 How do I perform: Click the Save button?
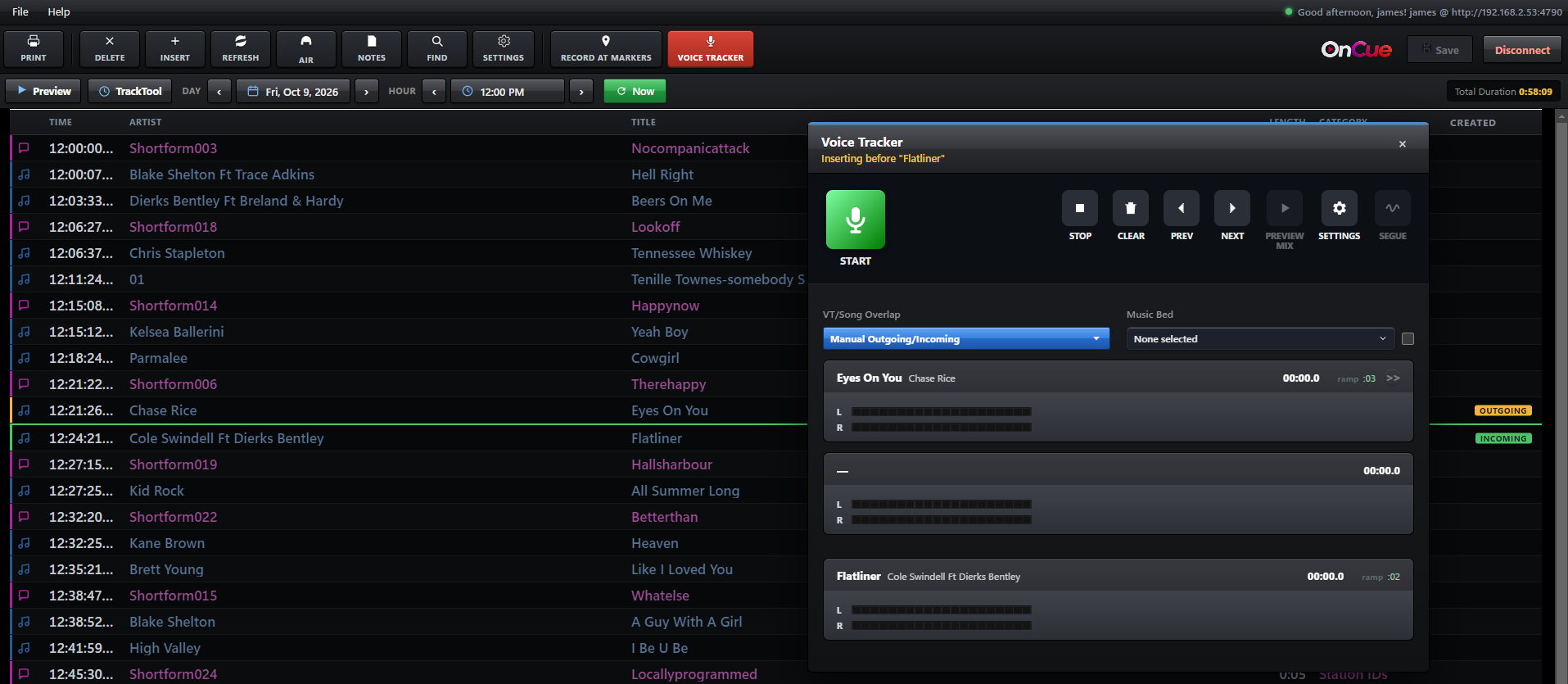1439,50
